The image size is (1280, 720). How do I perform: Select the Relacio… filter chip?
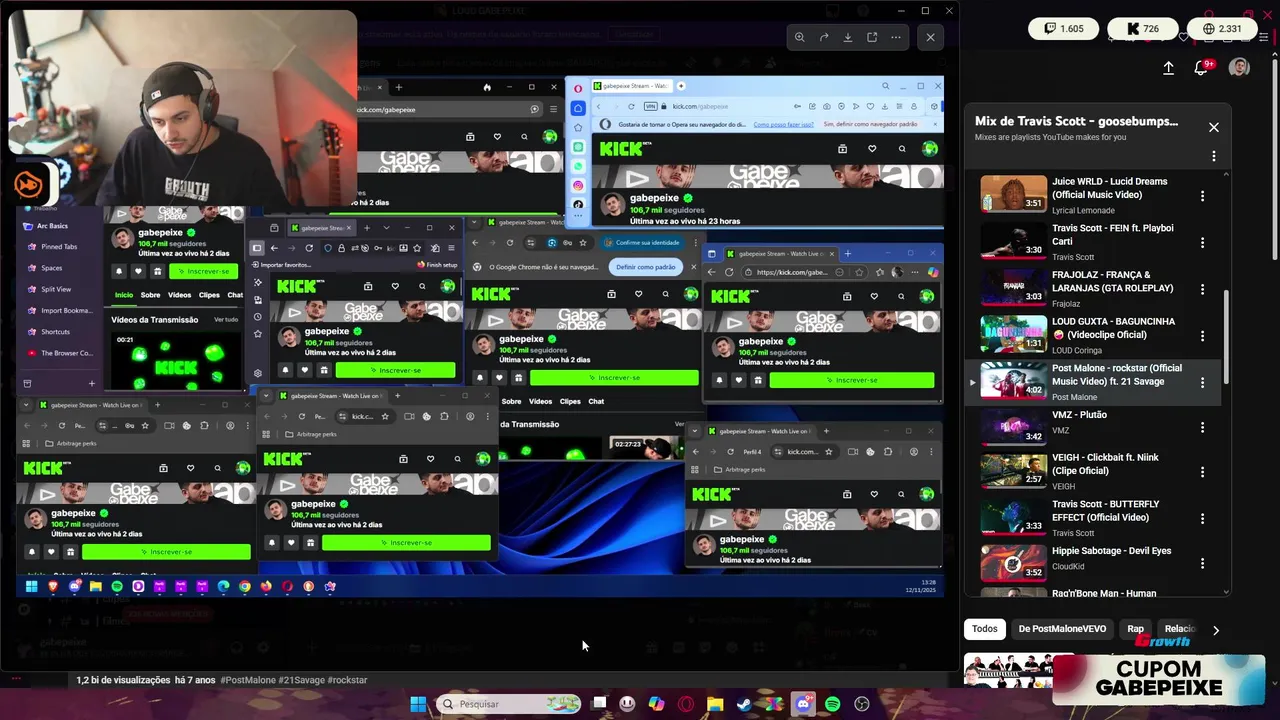[x=1180, y=629]
